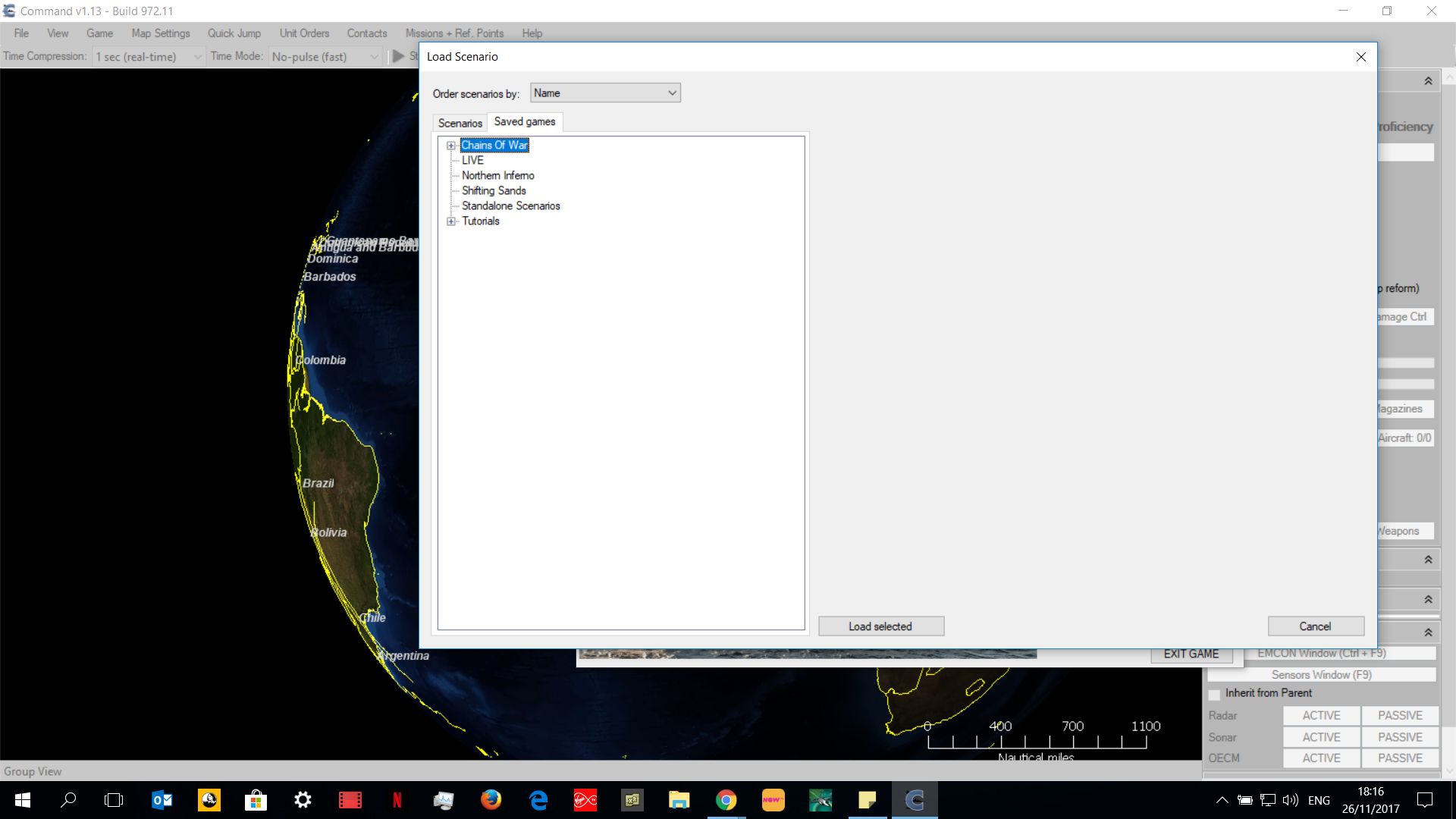Open the Order scenarios by dropdown
Viewport: 1456px width, 819px height.
(x=604, y=93)
